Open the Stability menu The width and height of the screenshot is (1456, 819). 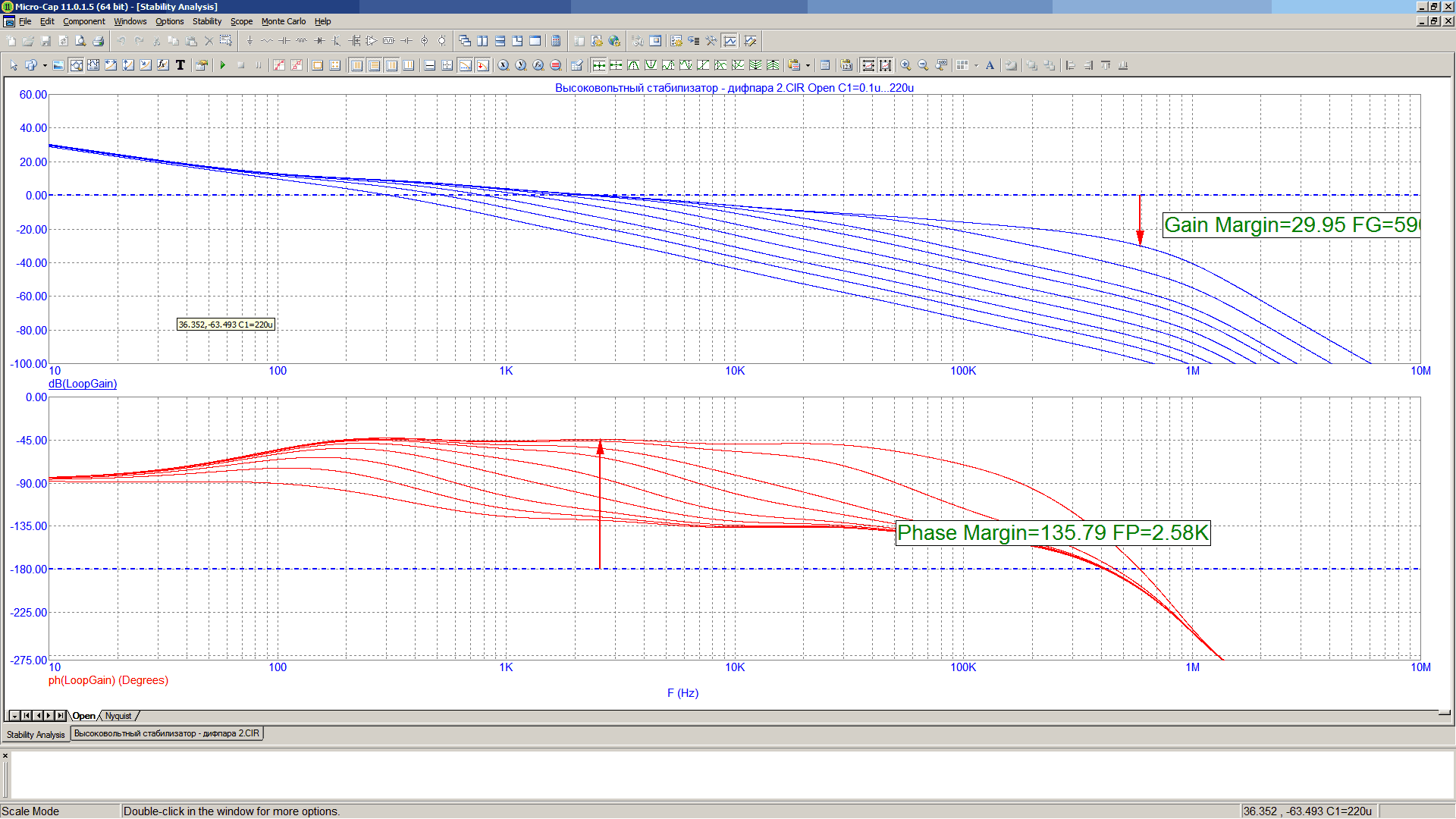207,21
